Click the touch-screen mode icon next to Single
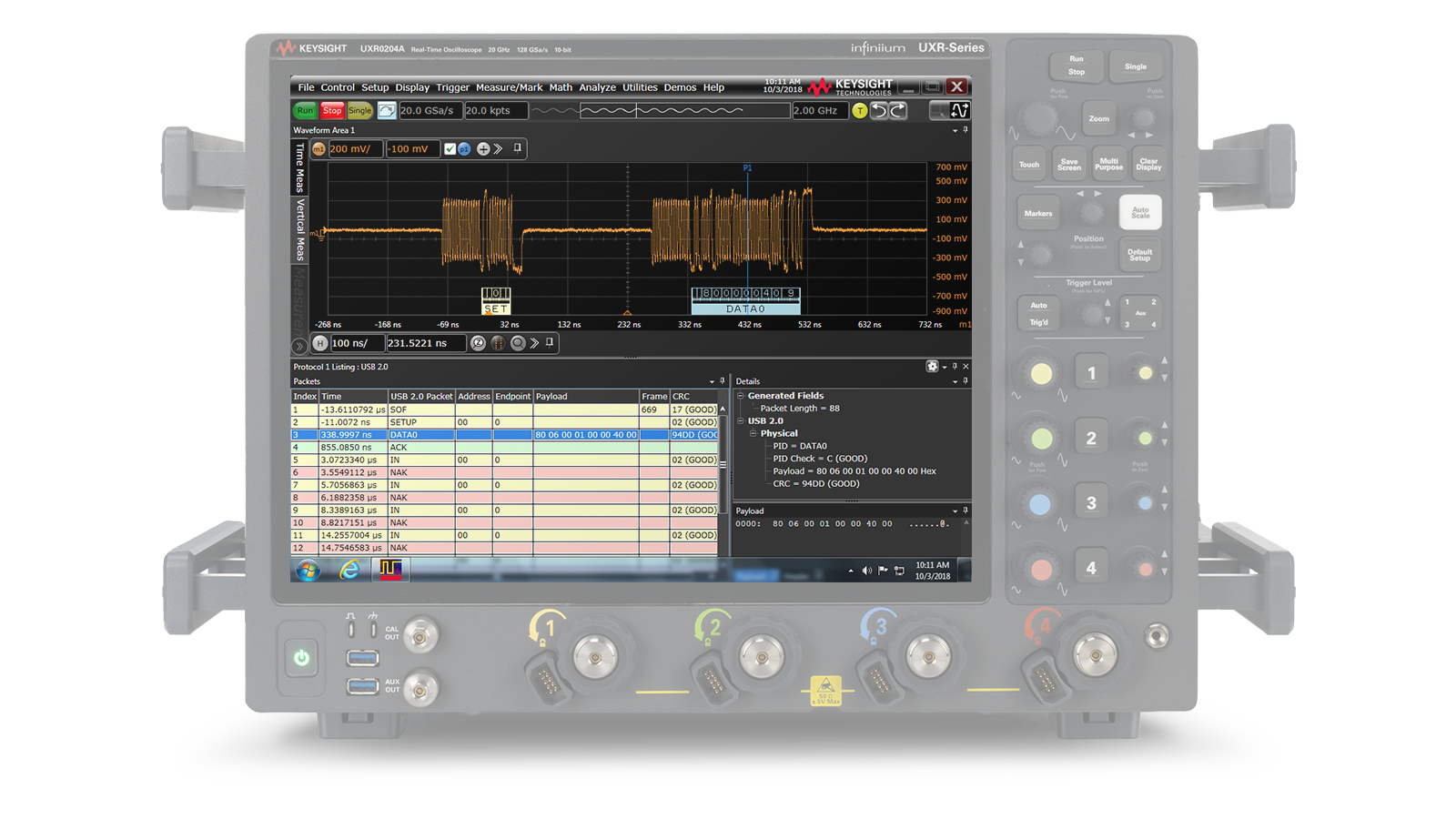The image size is (1456, 819). pos(386,110)
